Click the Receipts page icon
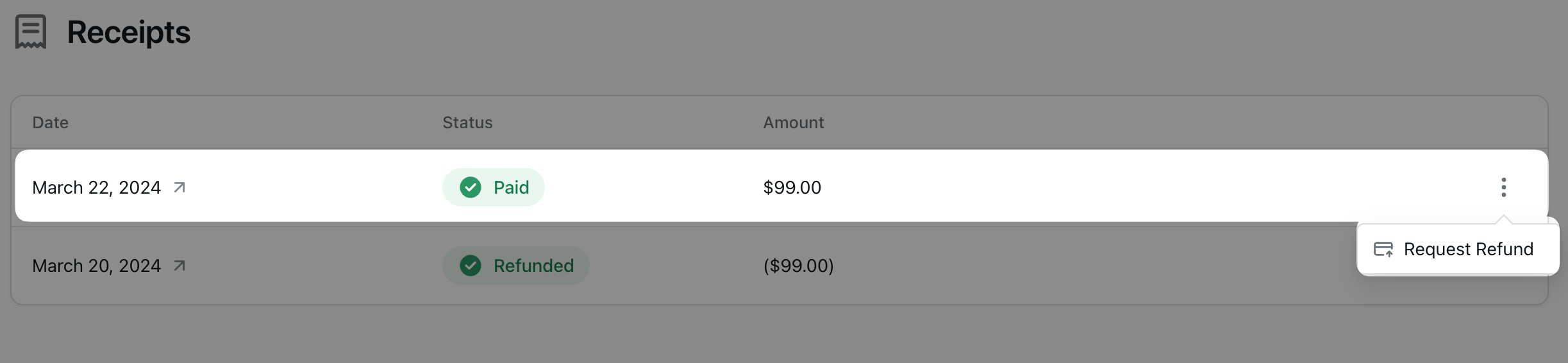Image resolution: width=1568 pixels, height=363 pixels. click(31, 31)
